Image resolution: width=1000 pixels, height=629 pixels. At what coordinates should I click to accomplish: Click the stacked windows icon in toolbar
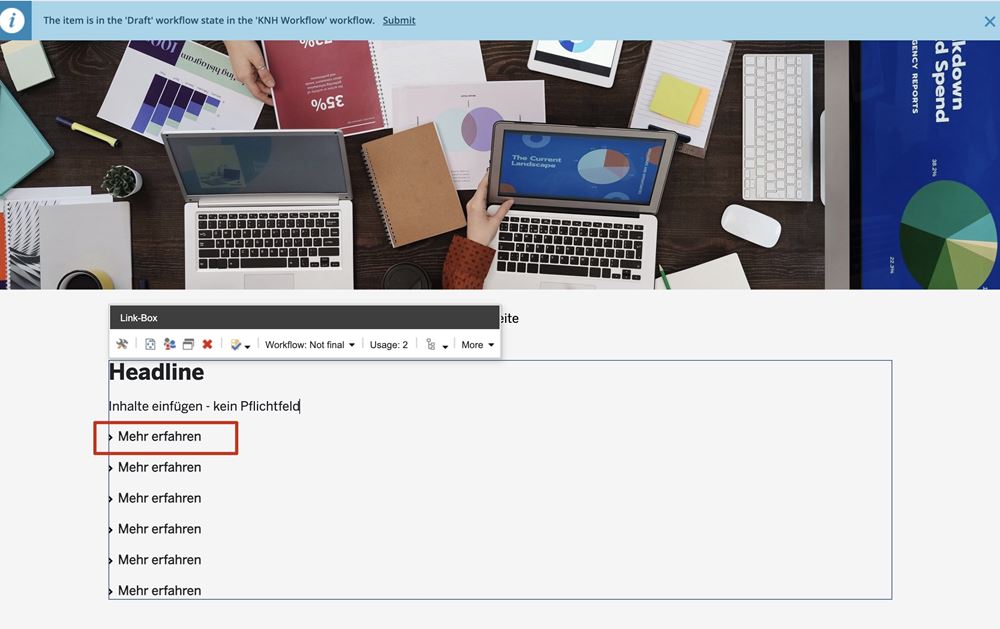(188, 345)
